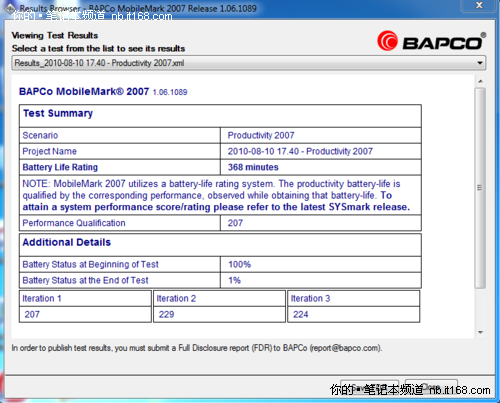The width and height of the screenshot is (500, 403).
Task: Click the 'Viewing Test Results' heading
Action: click(55, 36)
